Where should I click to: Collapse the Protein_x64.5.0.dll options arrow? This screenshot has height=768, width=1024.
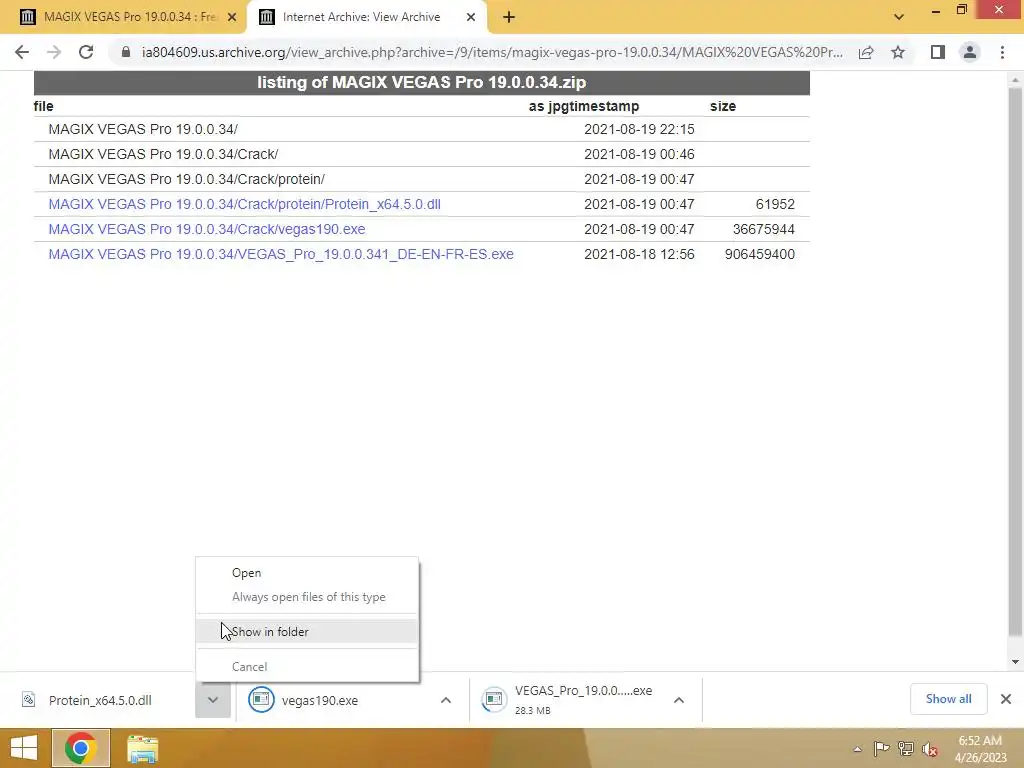(x=213, y=700)
